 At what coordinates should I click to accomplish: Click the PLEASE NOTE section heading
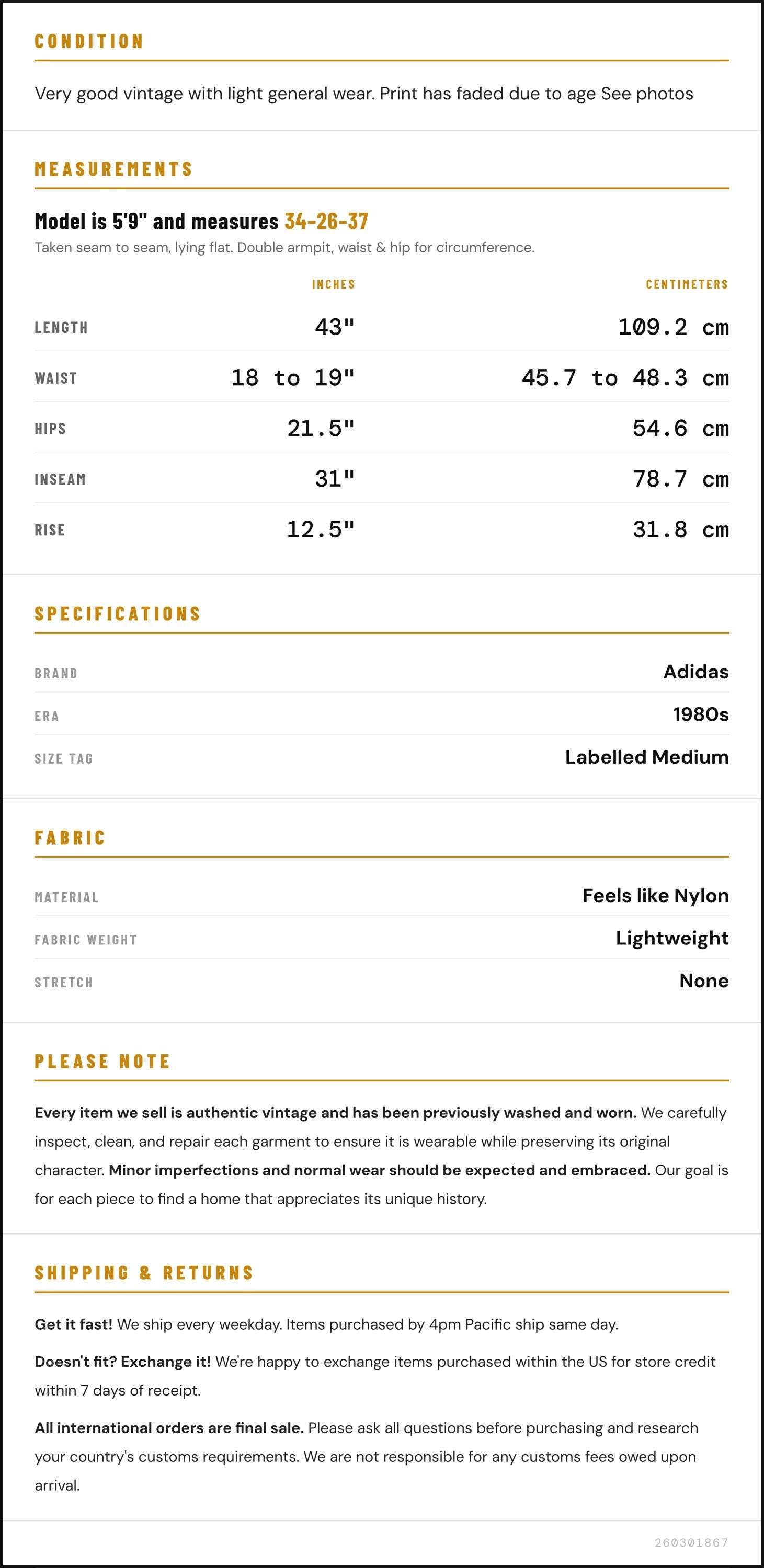point(102,1062)
